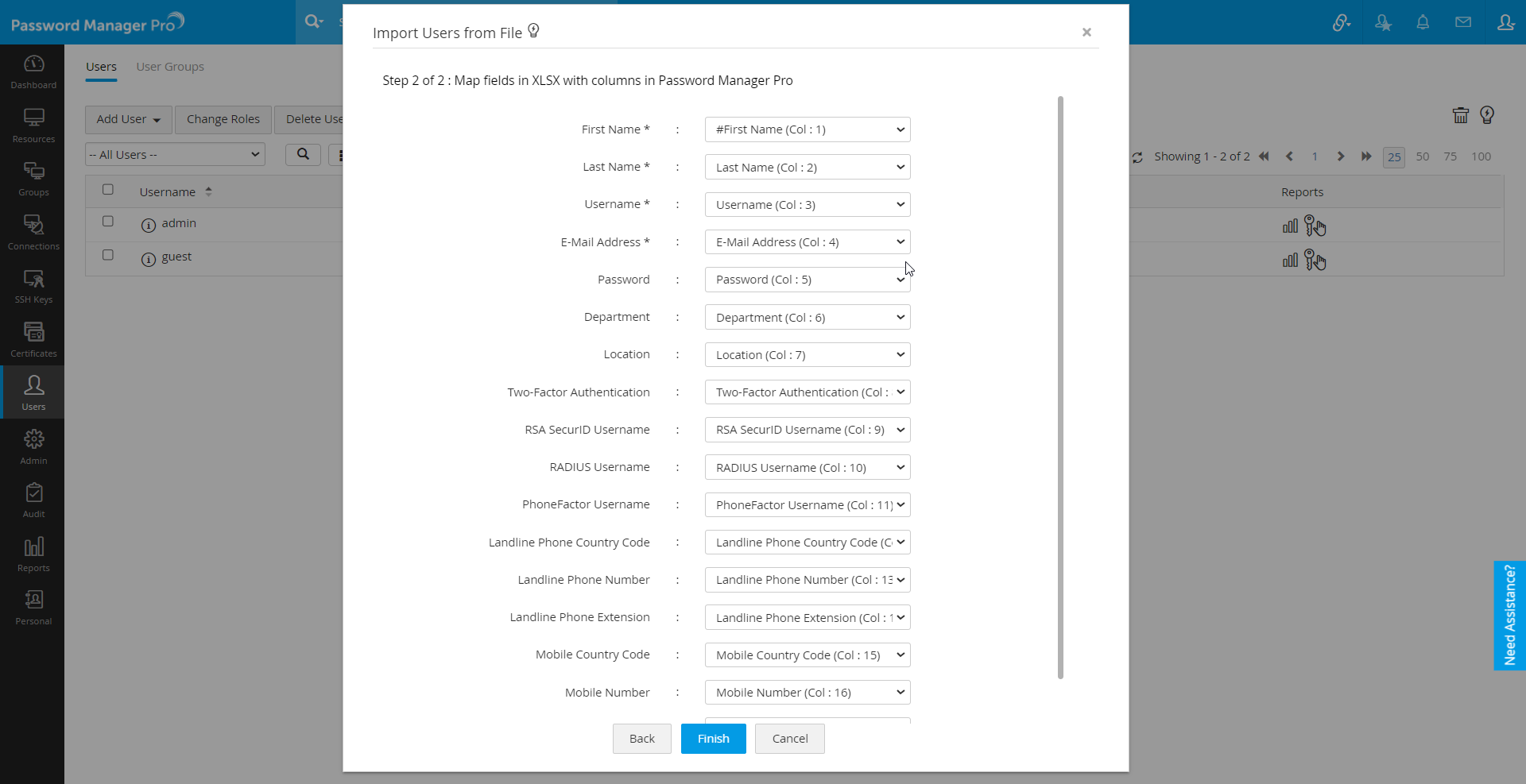Open the mail envelope icon in header
This screenshot has height=784, width=1526.
(1463, 22)
